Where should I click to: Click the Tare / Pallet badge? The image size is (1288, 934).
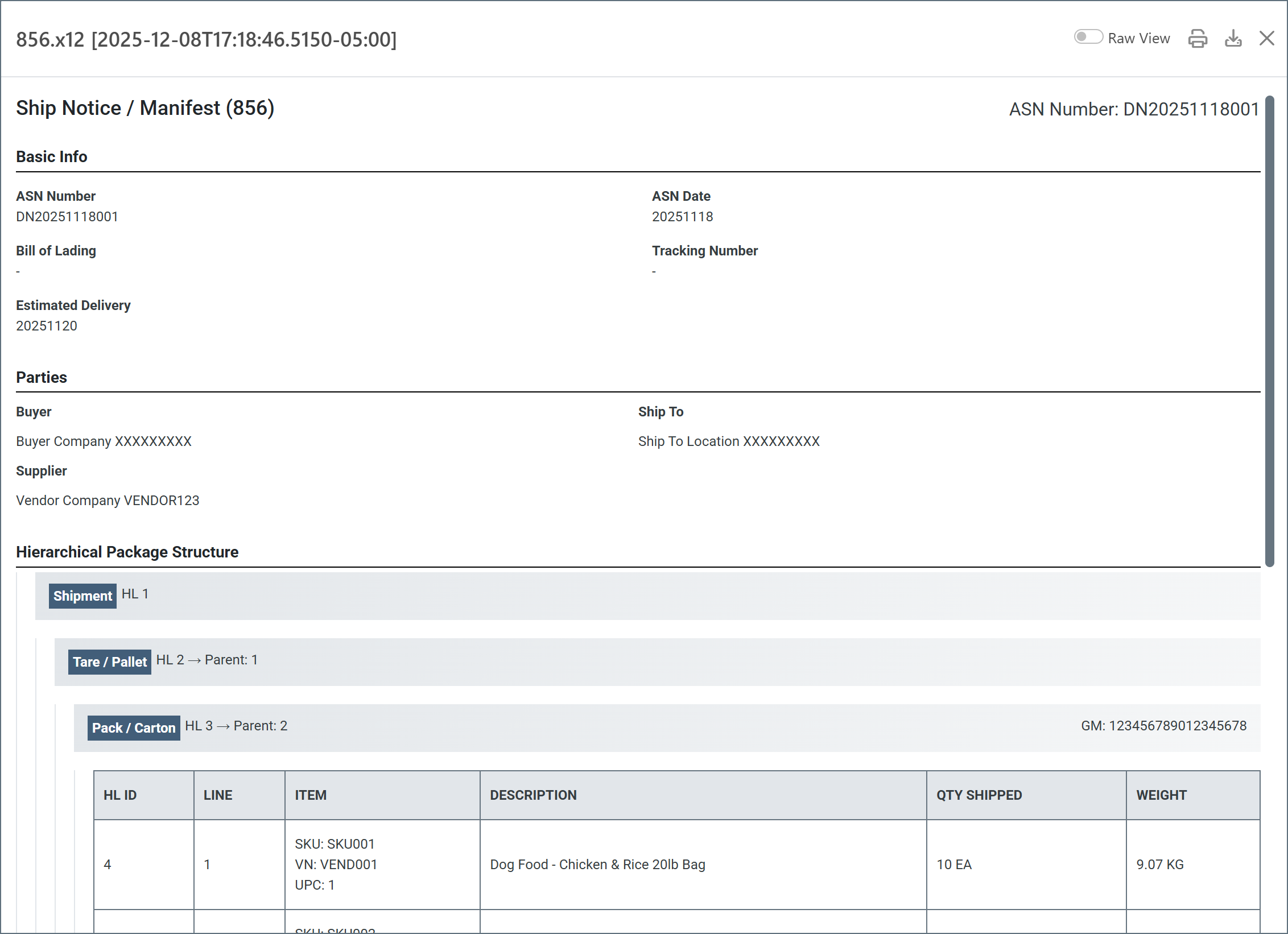[x=110, y=662]
